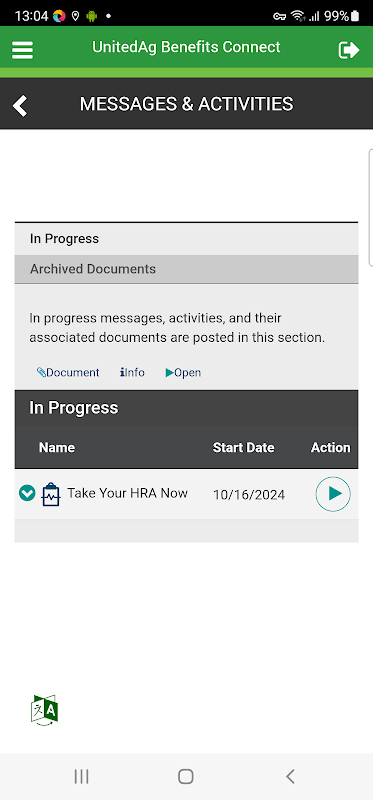The width and height of the screenshot is (373, 800).
Task: Tap the paperclip Document legend icon
Action: 41,372
